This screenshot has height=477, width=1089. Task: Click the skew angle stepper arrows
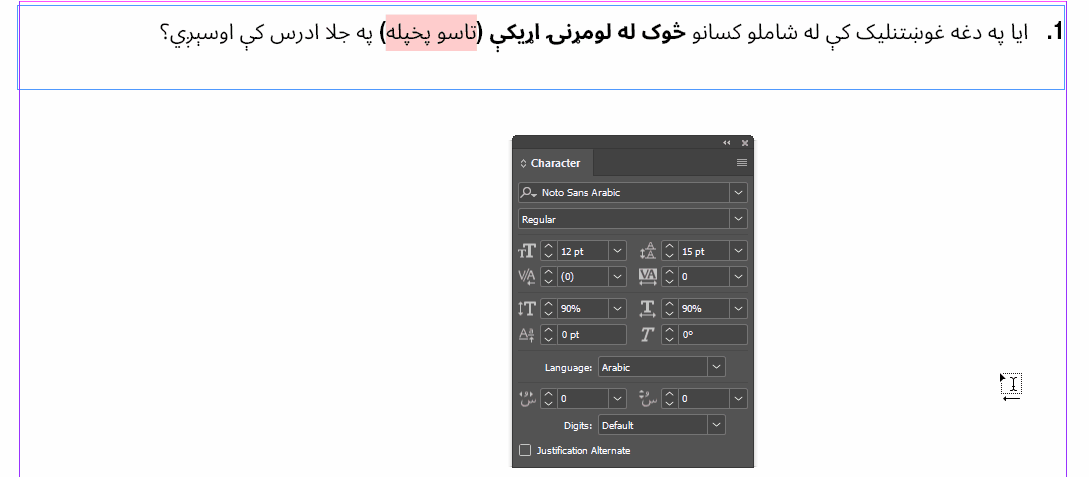[x=670, y=335]
